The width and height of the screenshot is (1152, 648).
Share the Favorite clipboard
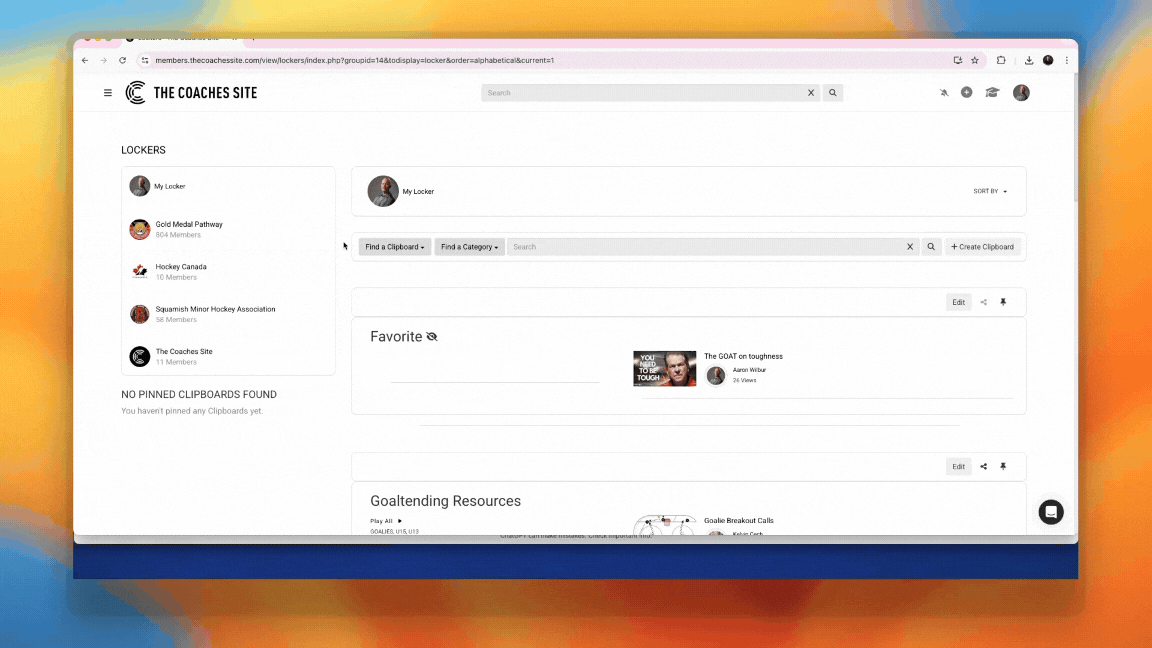pyautogui.click(x=983, y=302)
